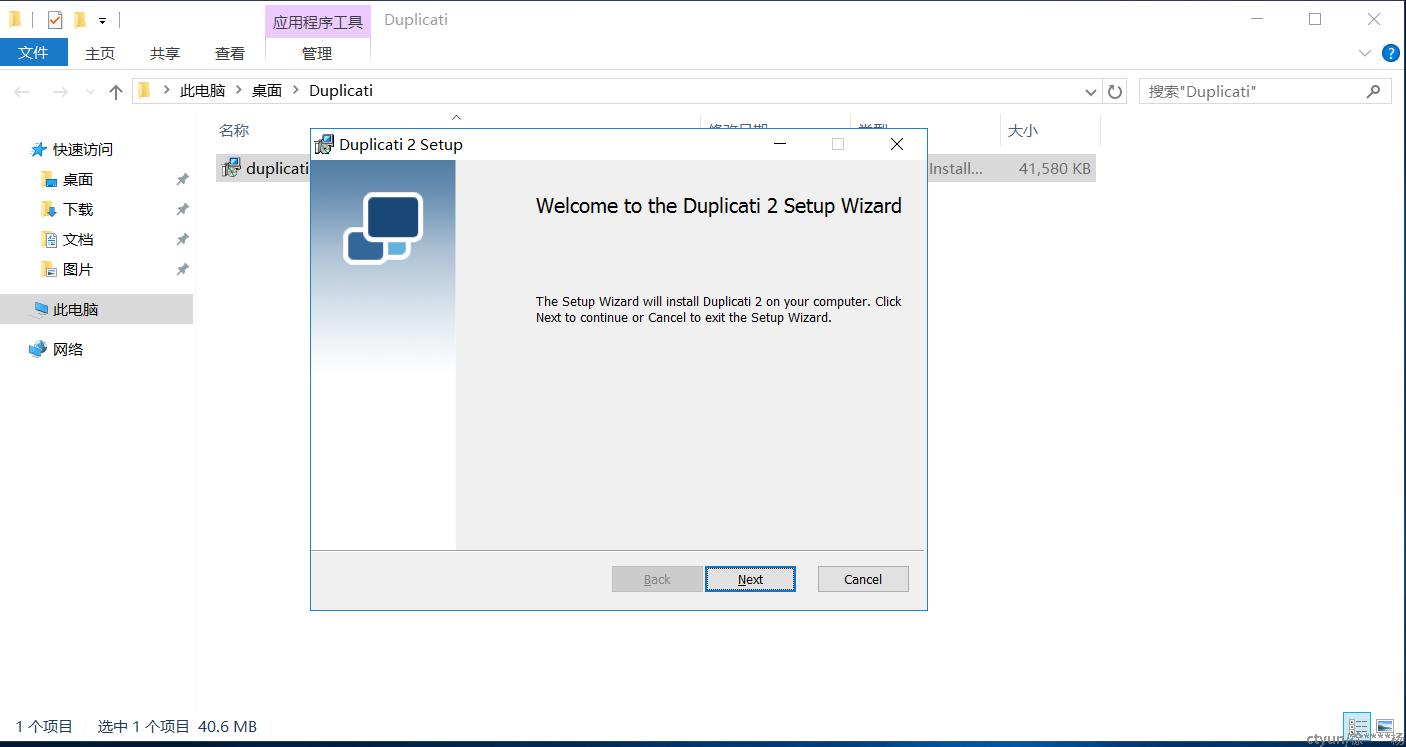The image size is (1406, 747).
Task: Click 桌面 in the address breadcrumb
Action: tap(267, 90)
